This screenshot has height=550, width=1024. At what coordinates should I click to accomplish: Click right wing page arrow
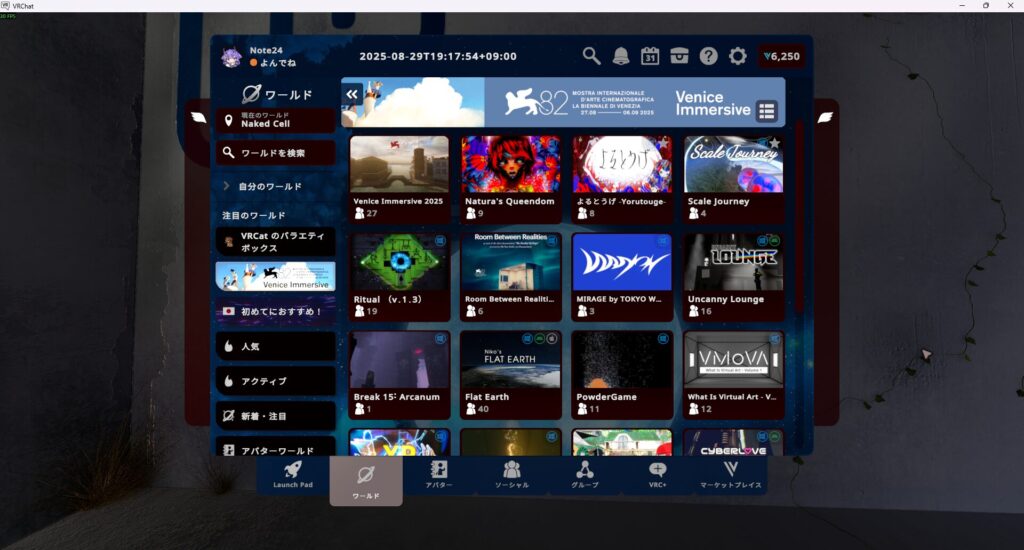[825, 118]
